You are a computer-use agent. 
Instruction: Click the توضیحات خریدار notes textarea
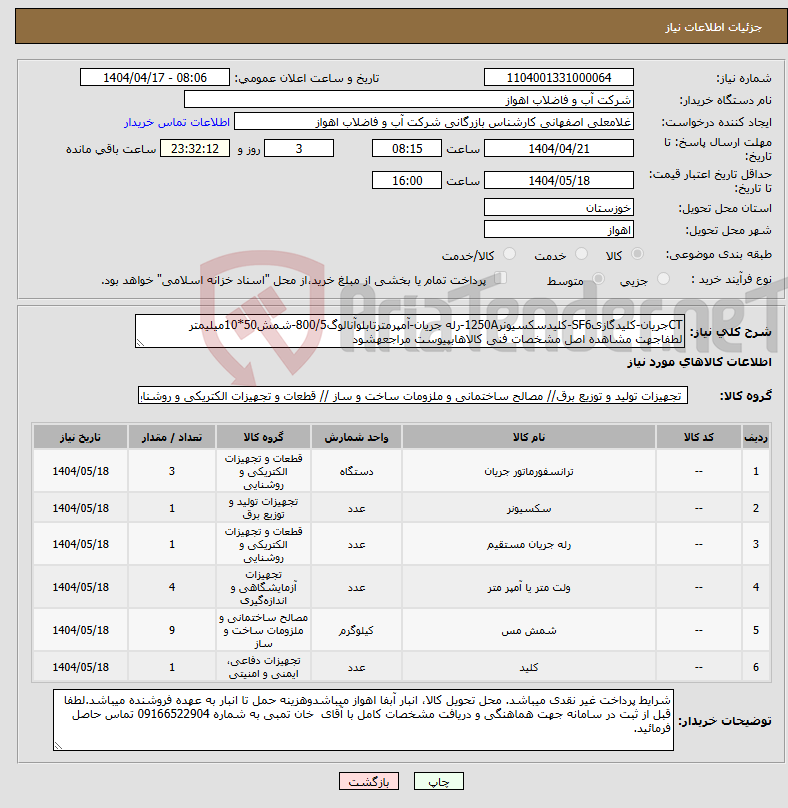pos(363,720)
